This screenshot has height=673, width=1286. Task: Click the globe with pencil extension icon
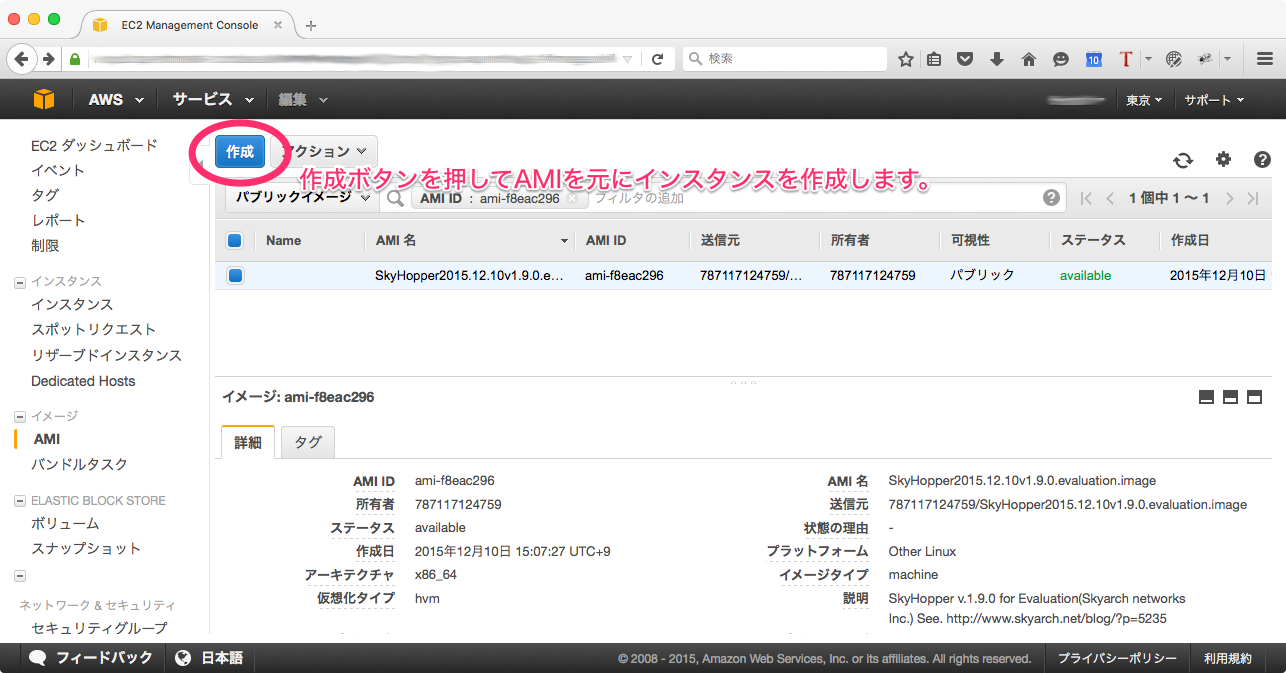pos(1174,59)
